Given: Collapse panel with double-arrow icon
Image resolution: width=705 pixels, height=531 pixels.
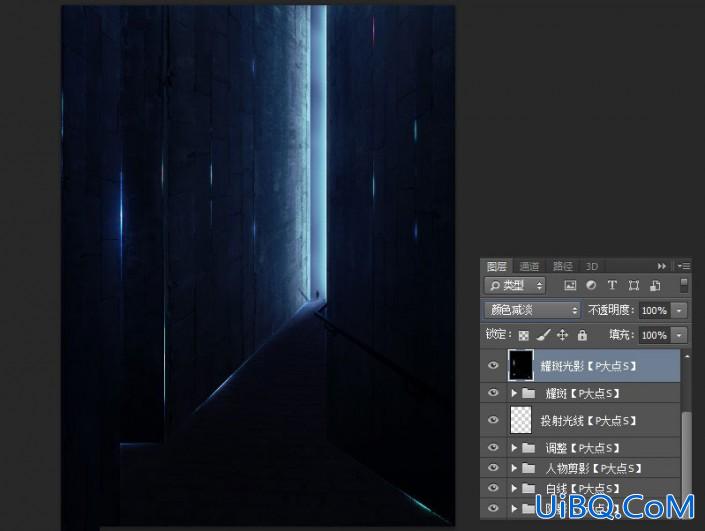Looking at the screenshot, I should click(x=661, y=266).
